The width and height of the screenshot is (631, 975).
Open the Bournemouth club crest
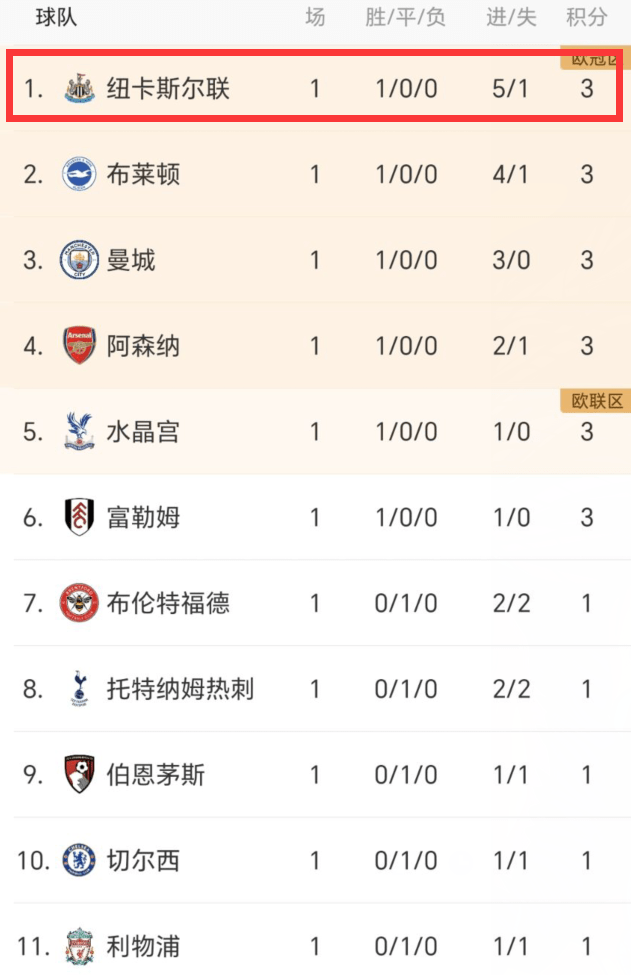click(80, 774)
